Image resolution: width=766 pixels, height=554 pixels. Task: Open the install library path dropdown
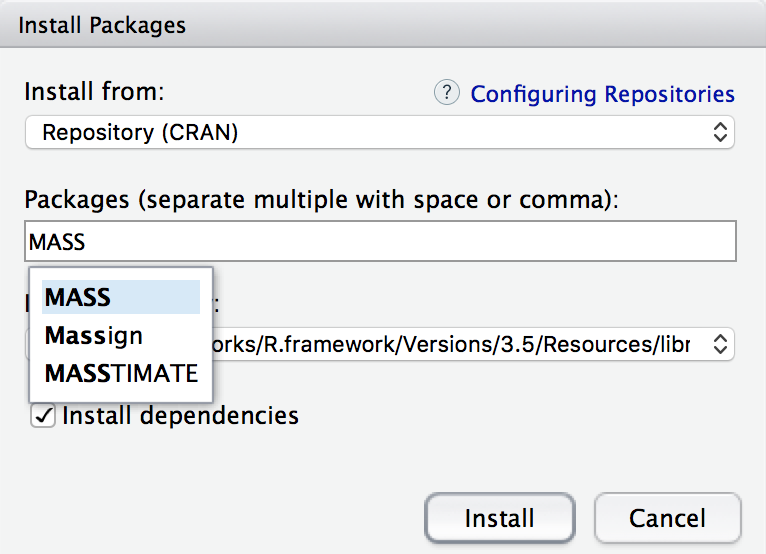tap(460, 345)
